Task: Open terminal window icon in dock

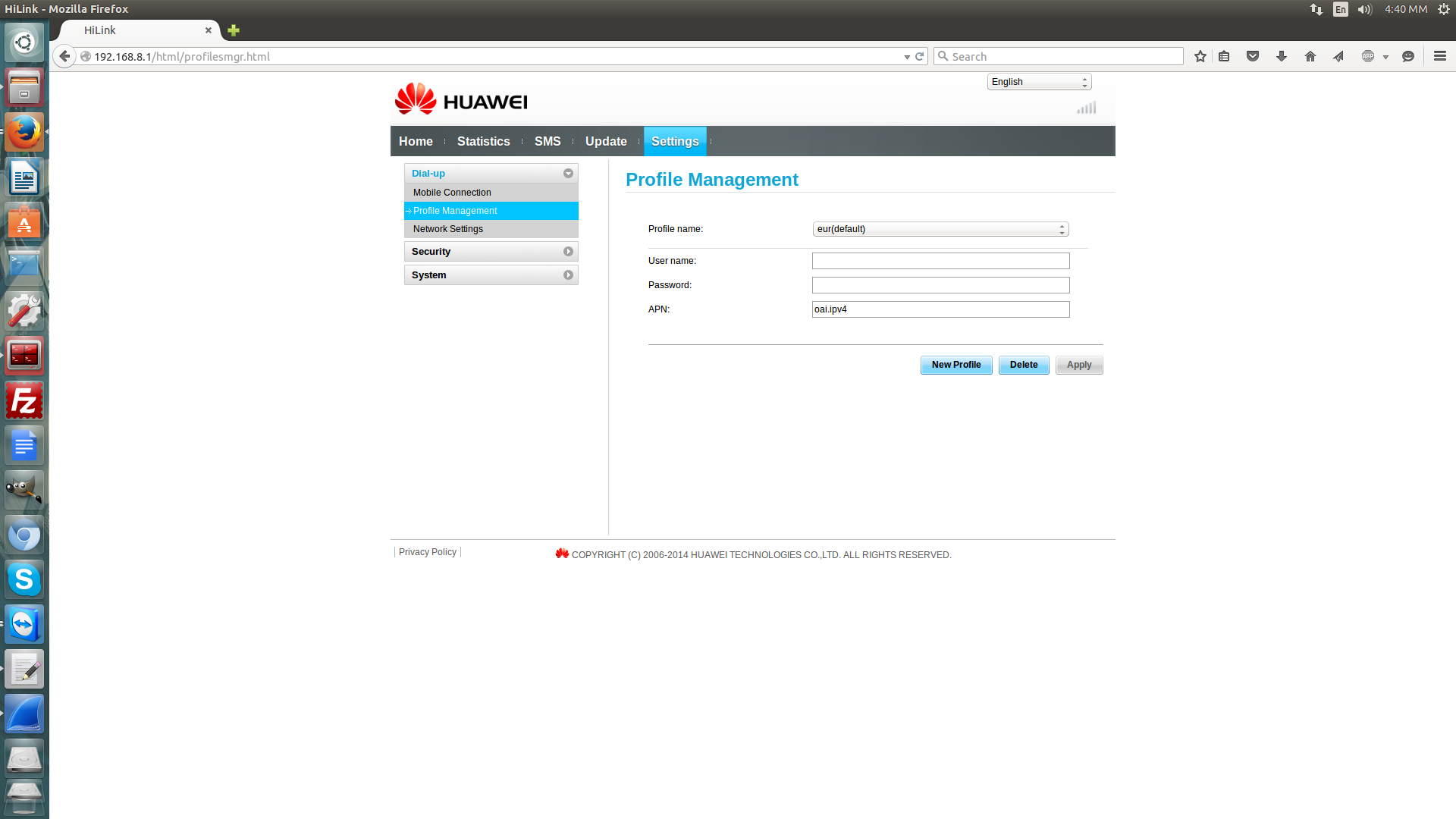Action: [24, 266]
